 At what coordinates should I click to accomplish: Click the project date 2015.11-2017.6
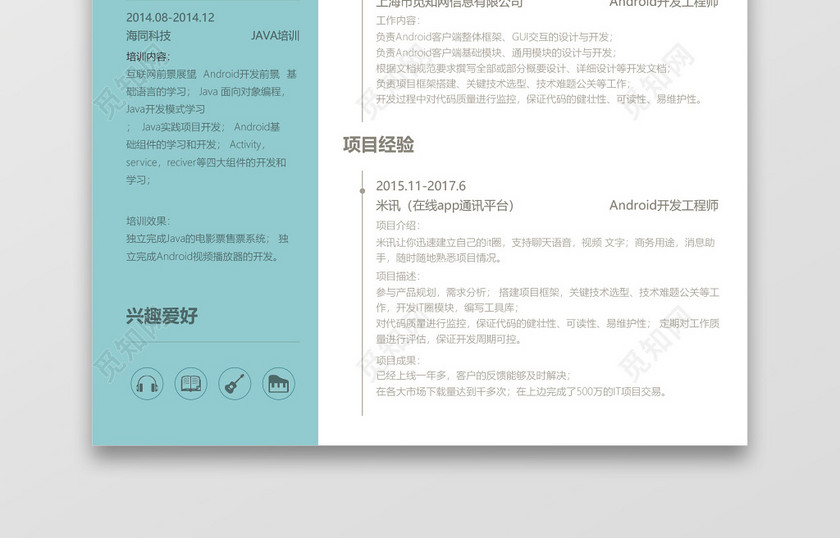pos(421,186)
